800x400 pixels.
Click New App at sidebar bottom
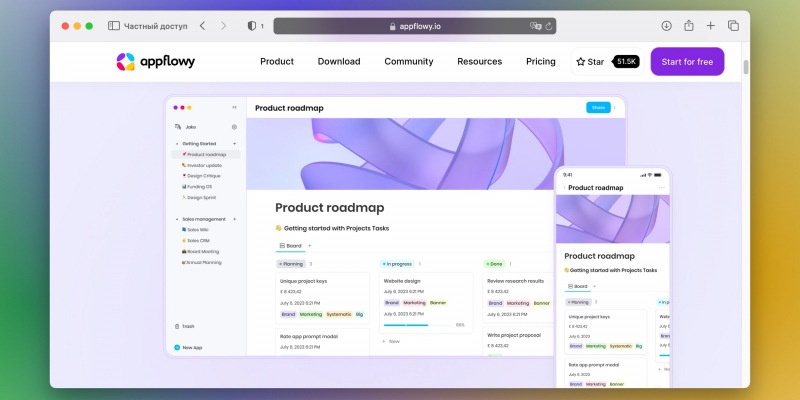188,347
